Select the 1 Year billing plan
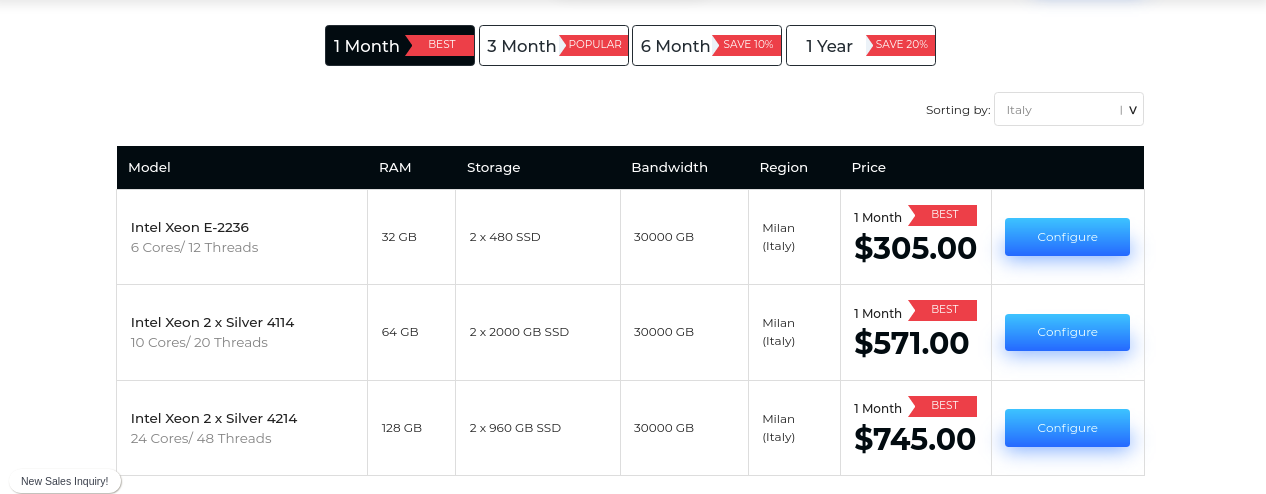Viewport: 1266px width, 494px height. click(x=829, y=46)
